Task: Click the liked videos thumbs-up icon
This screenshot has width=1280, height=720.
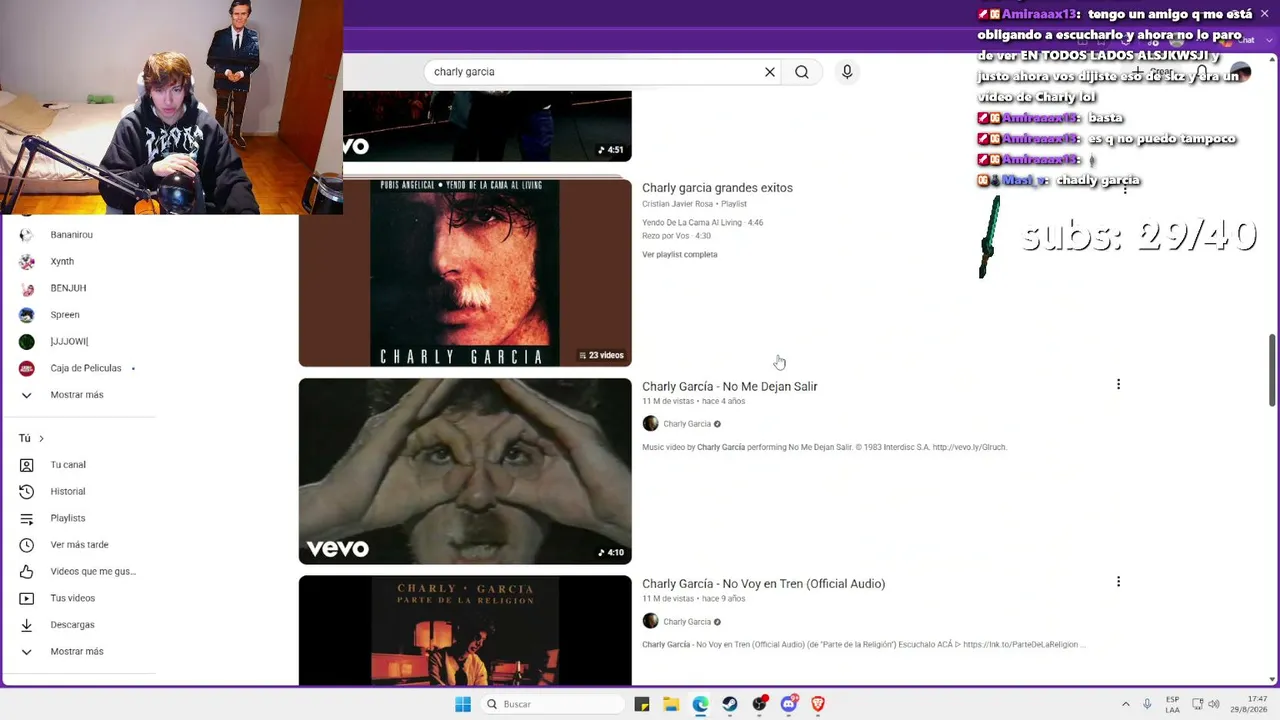Action: [x=27, y=572]
